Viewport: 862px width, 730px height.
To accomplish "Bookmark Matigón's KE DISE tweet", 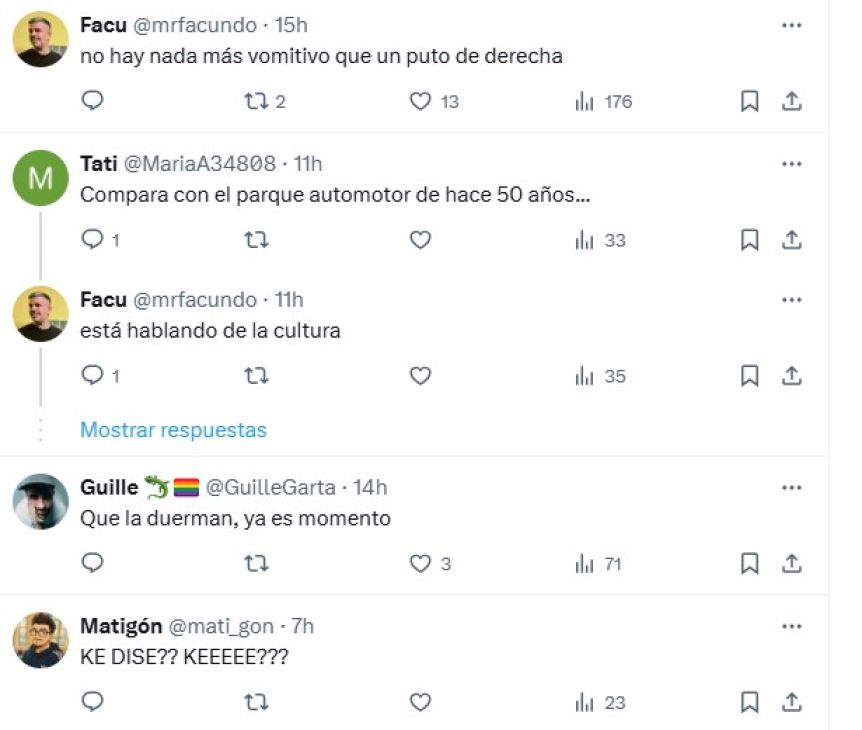I will (749, 702).
